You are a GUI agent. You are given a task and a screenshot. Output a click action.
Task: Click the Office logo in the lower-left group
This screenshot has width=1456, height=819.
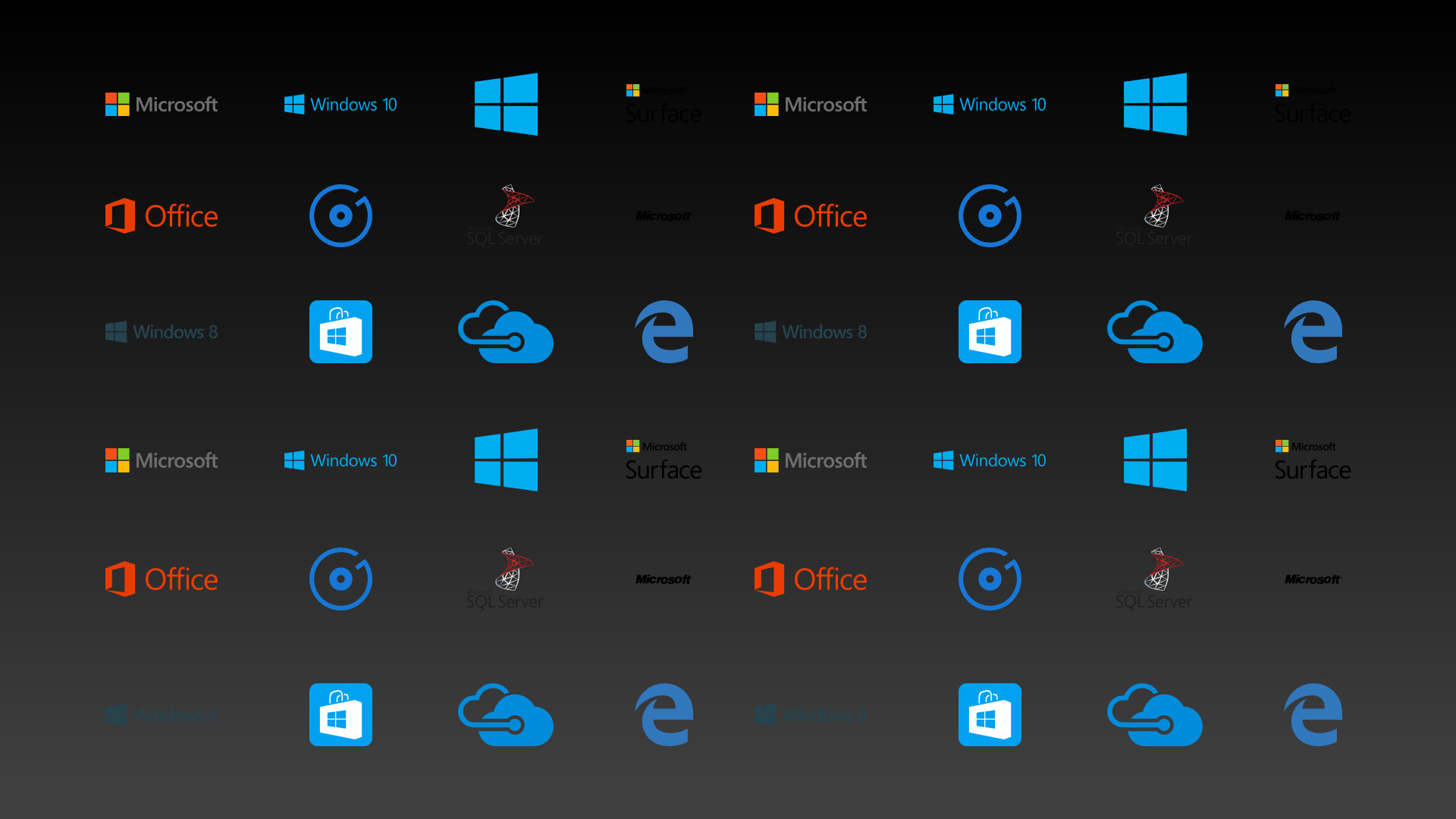162,579
